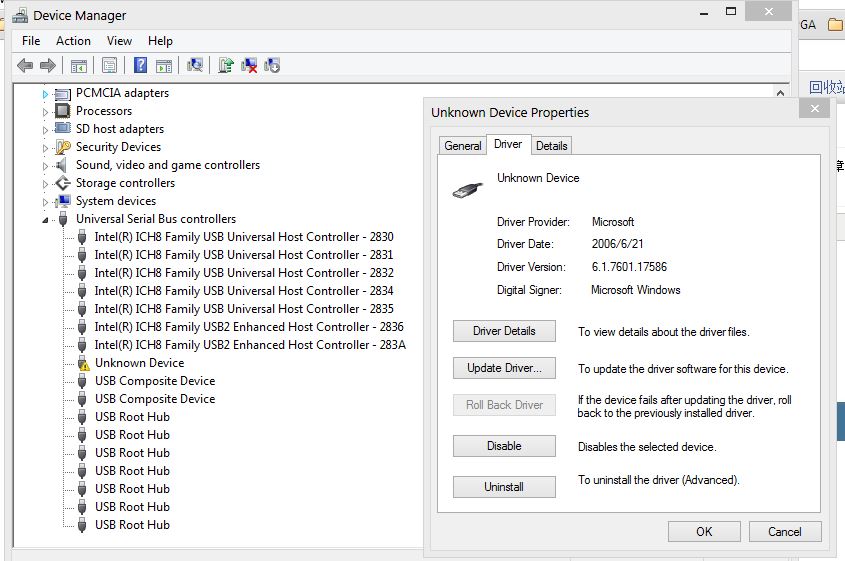Switch to the Details tab
This screenshot has height=561, width=845.
(x=551, y=146)
